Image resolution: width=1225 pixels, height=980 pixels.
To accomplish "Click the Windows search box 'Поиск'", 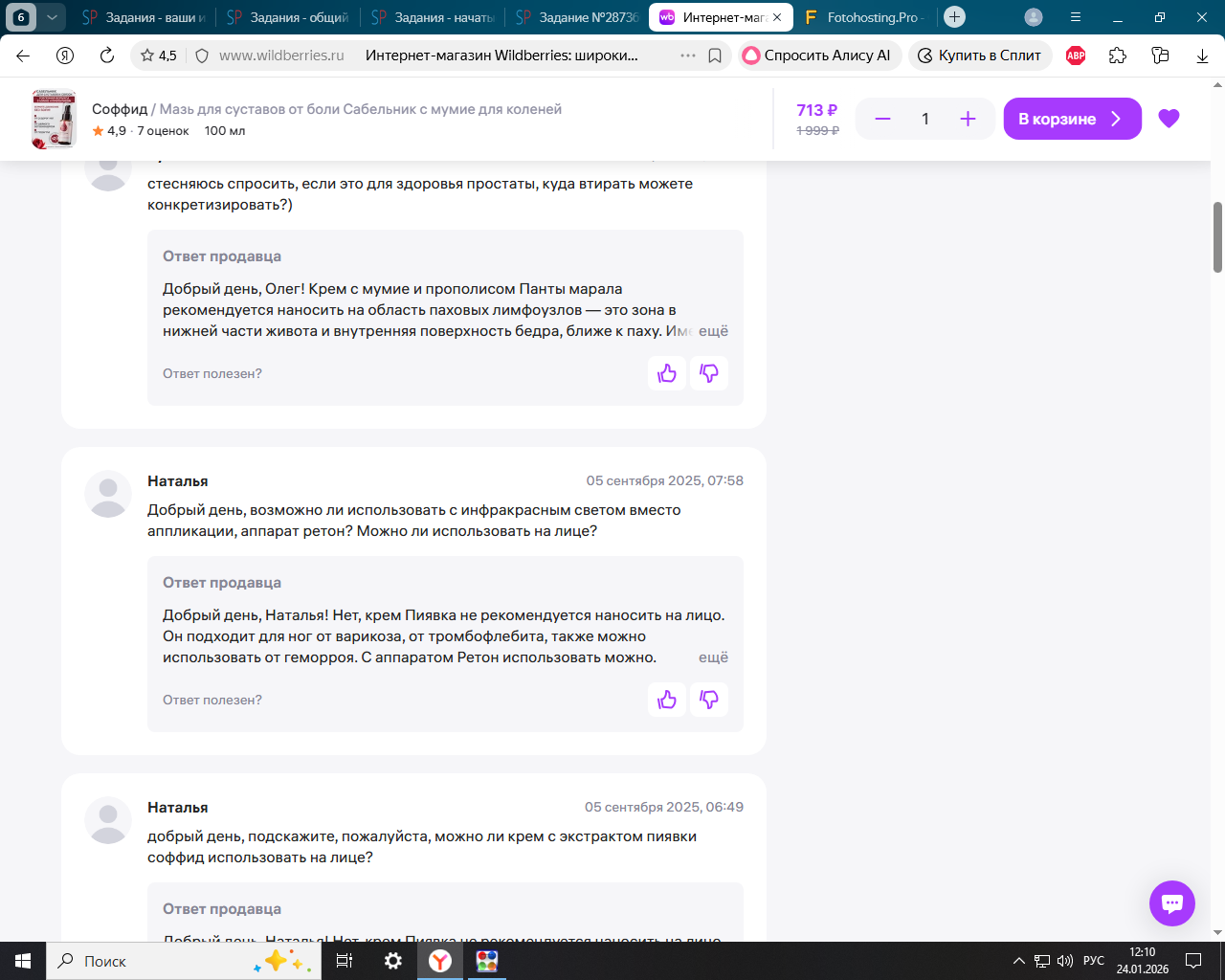I will click(x=183, y=961).
